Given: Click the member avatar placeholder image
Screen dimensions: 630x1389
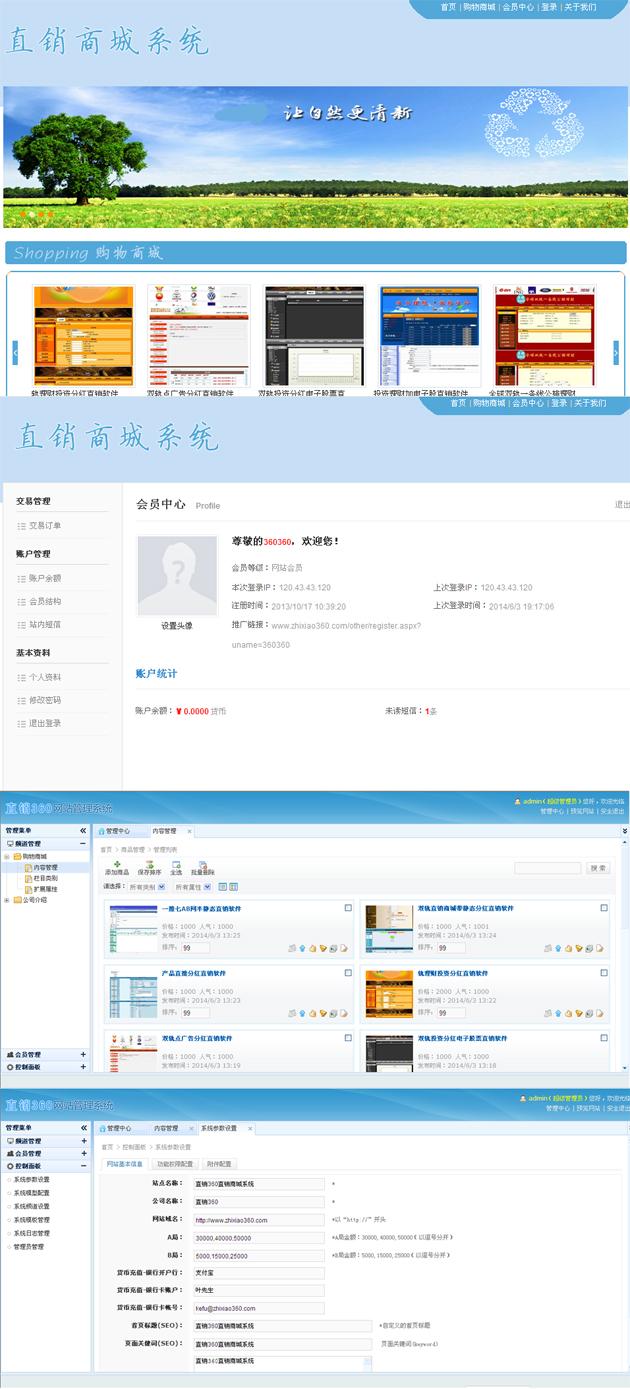Looking at the screenshot, I should coord(176,576).
